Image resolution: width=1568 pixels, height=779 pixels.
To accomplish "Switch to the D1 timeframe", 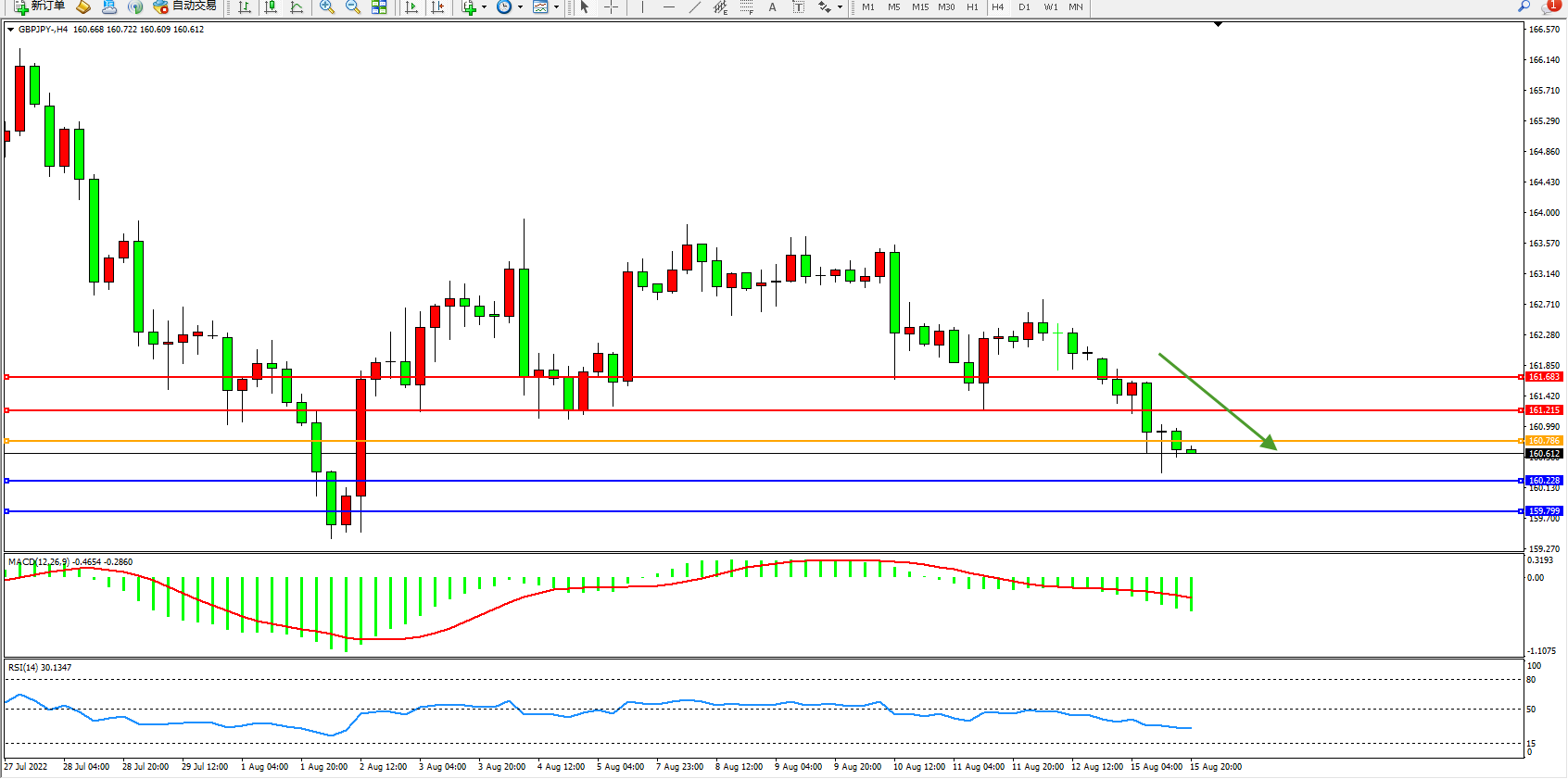I will pyautogui.click(x=1024, y=7).
